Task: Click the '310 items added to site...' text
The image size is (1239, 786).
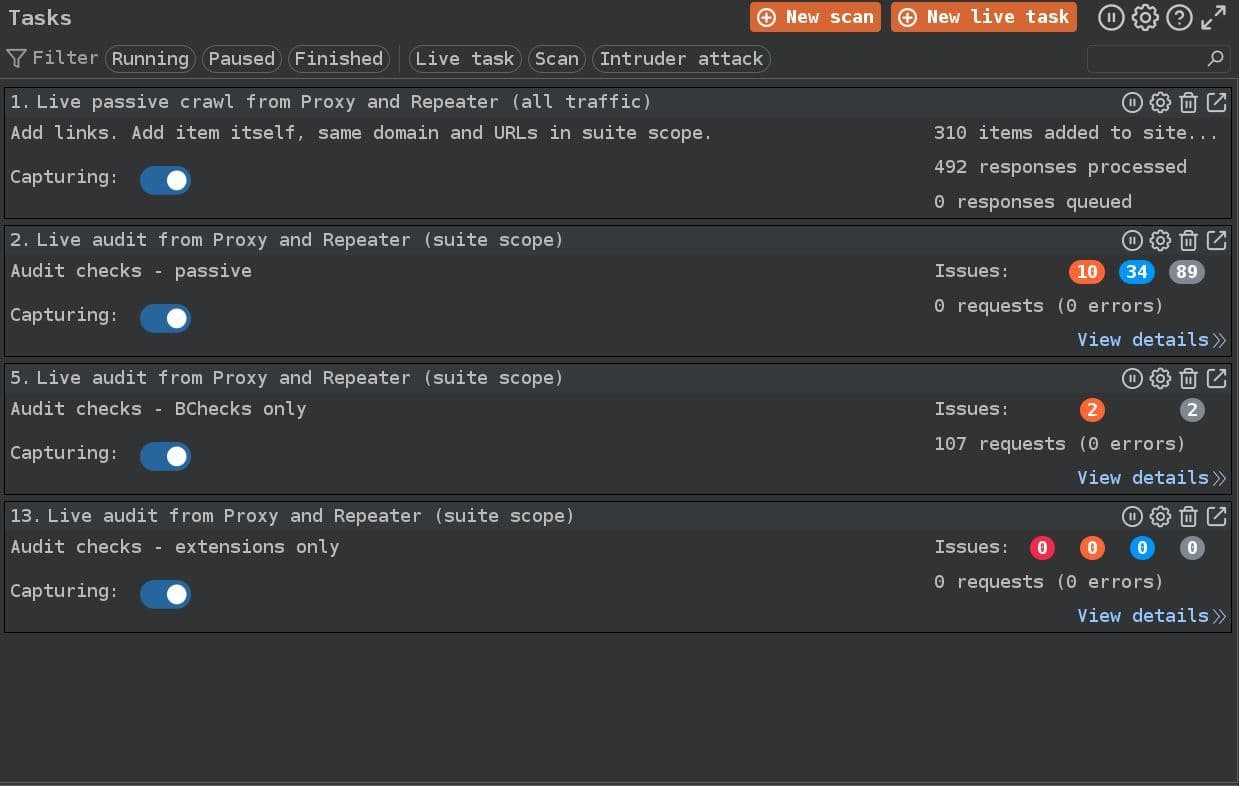Action: point(1076,133)
